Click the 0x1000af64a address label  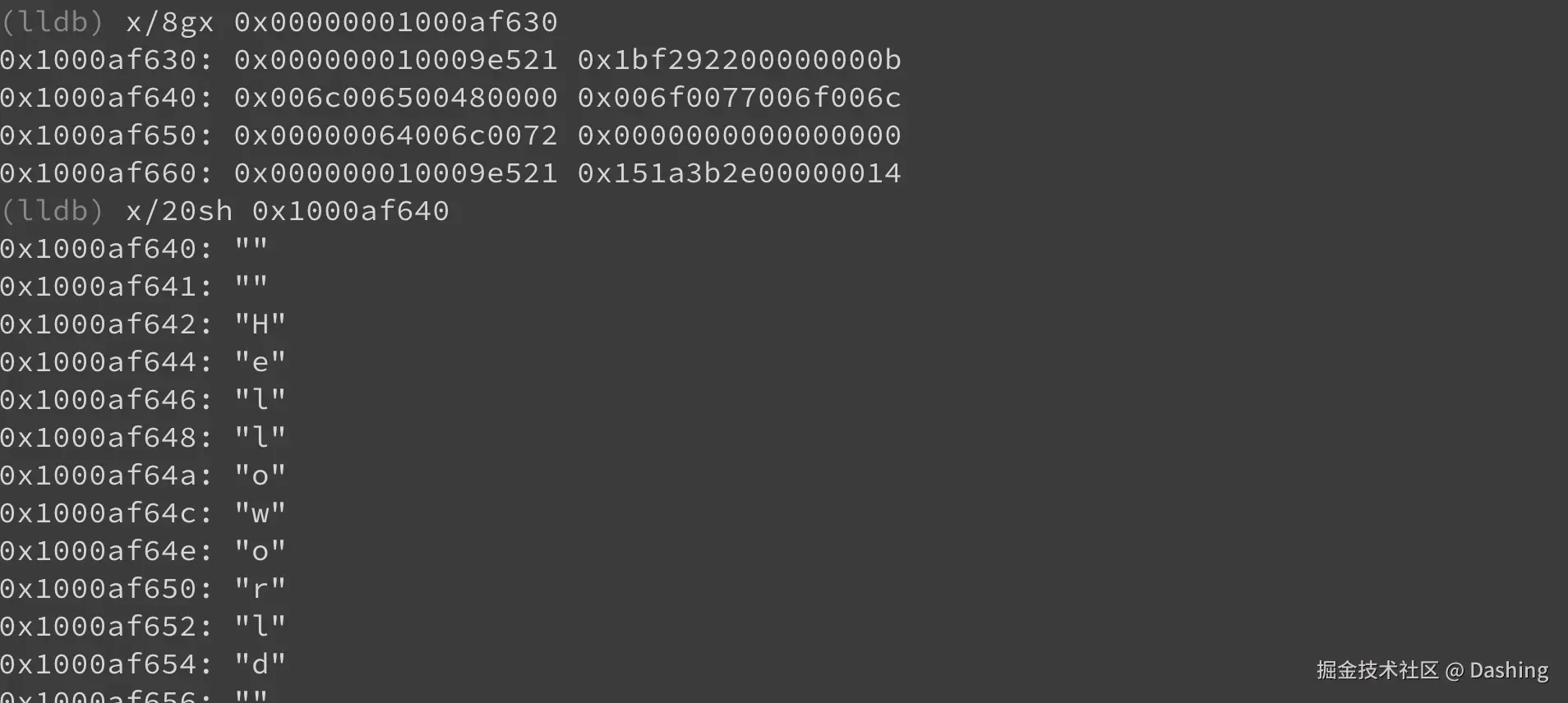[106, 476]
